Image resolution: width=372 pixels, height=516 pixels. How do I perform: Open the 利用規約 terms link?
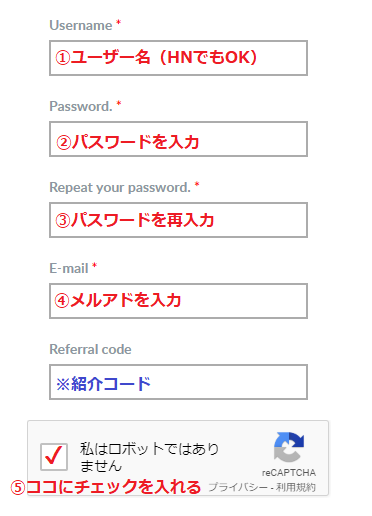[x=295, y=487]
